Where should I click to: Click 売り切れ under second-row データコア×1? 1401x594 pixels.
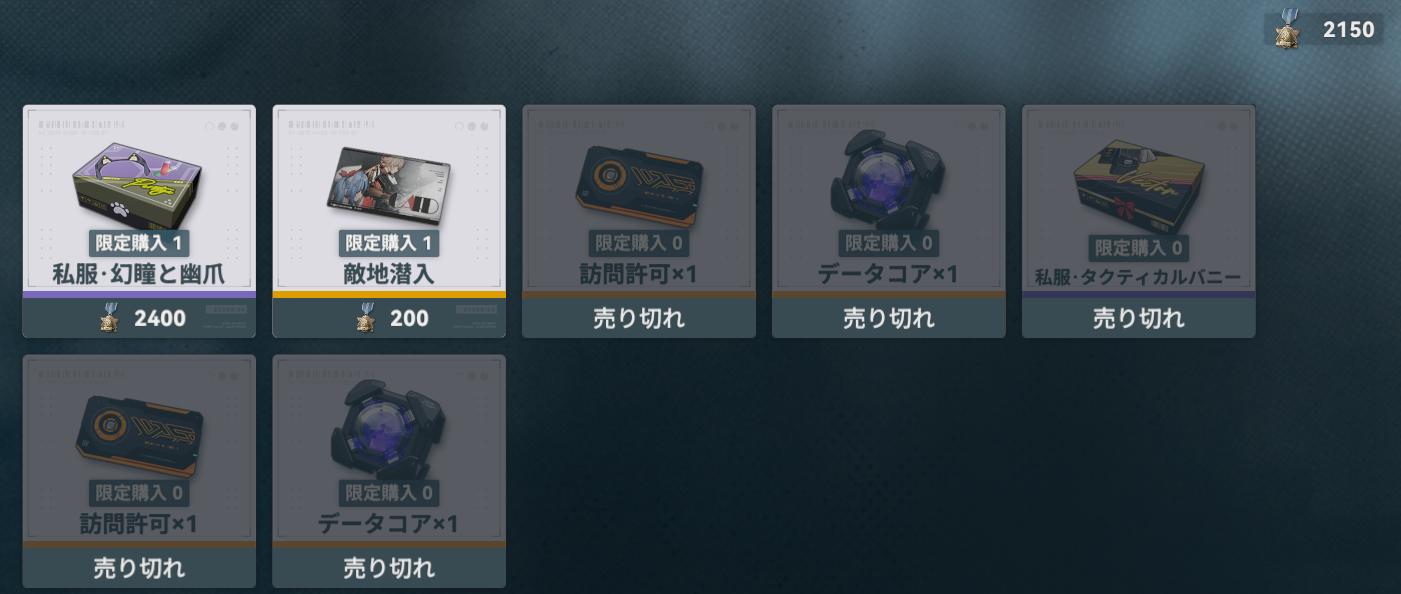389,568
